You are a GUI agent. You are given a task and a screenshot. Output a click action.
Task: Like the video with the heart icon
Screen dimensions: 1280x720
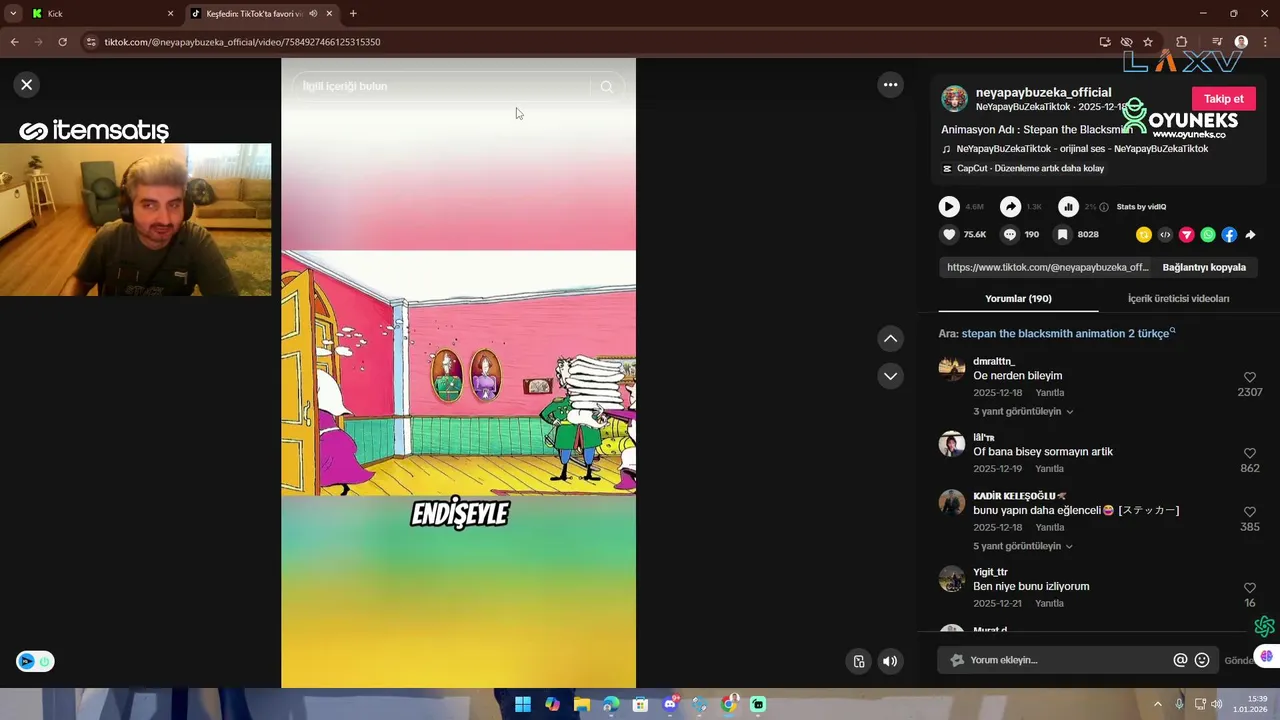click(949, 235)
